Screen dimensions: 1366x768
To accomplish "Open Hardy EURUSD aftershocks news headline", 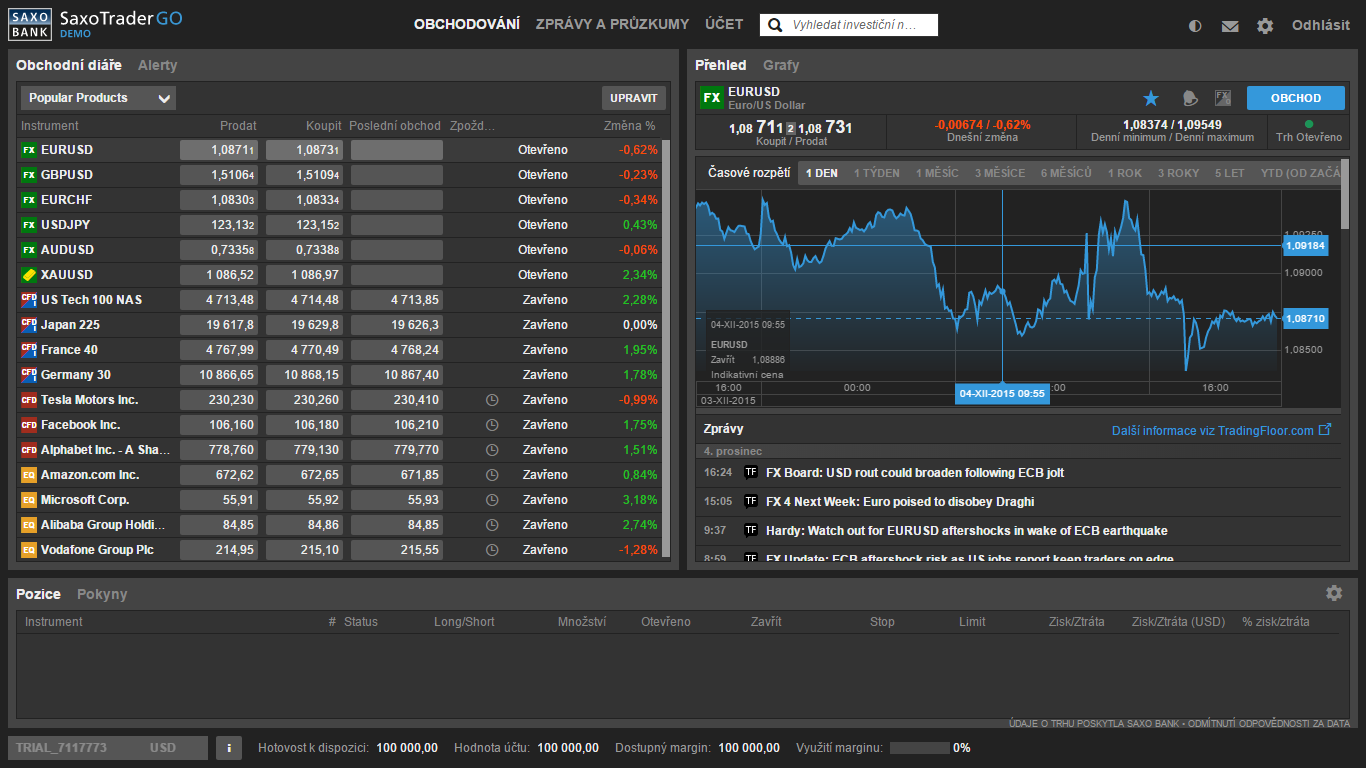I will (967, 530).
